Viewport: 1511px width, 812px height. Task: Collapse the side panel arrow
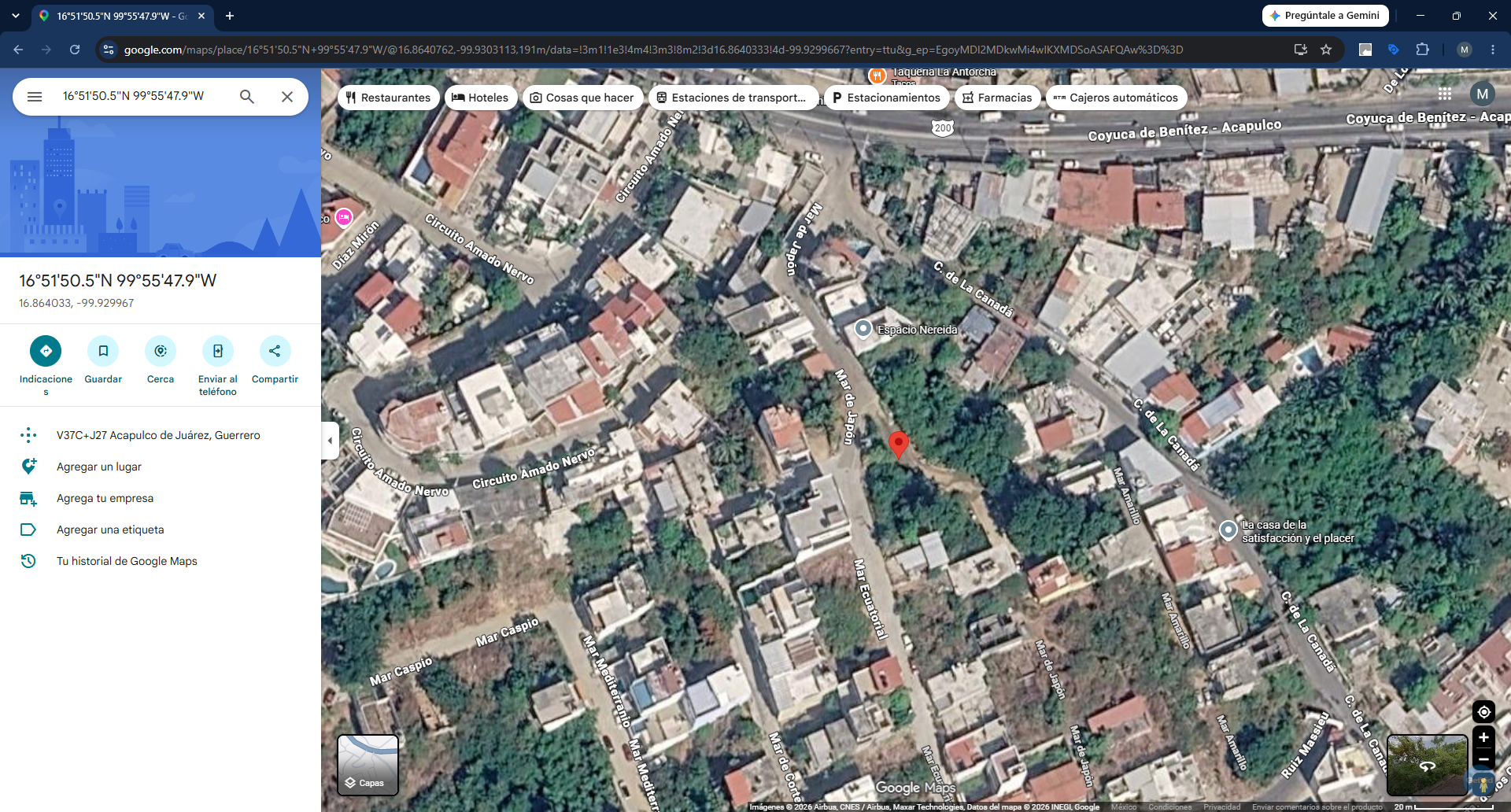pos(331,441)
